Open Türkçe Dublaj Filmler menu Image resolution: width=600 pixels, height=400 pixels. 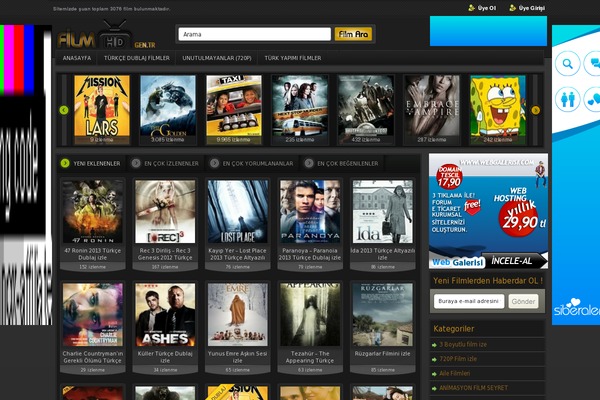click(x=137, y=58)
